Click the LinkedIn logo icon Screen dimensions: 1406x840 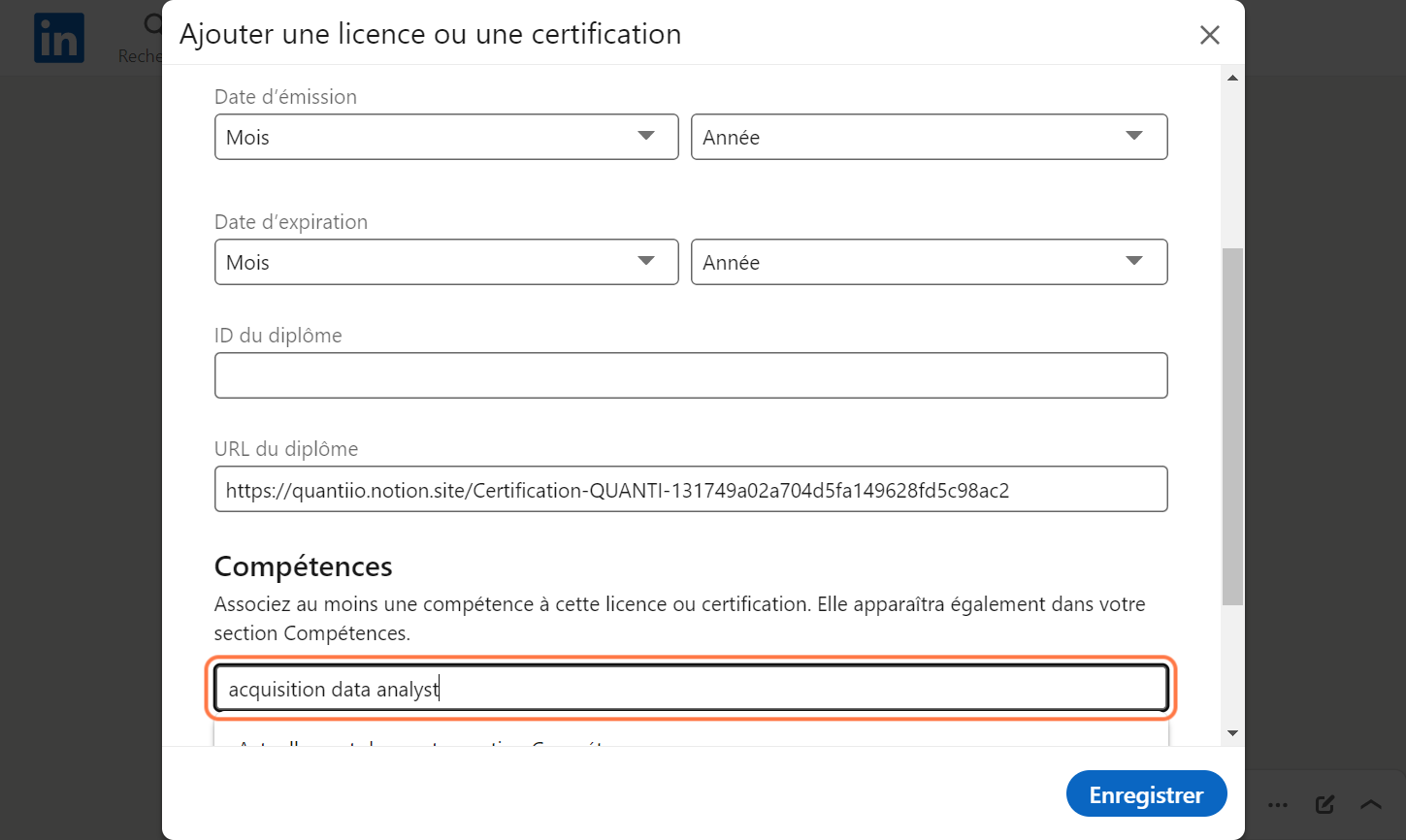[x=59, y=38]
